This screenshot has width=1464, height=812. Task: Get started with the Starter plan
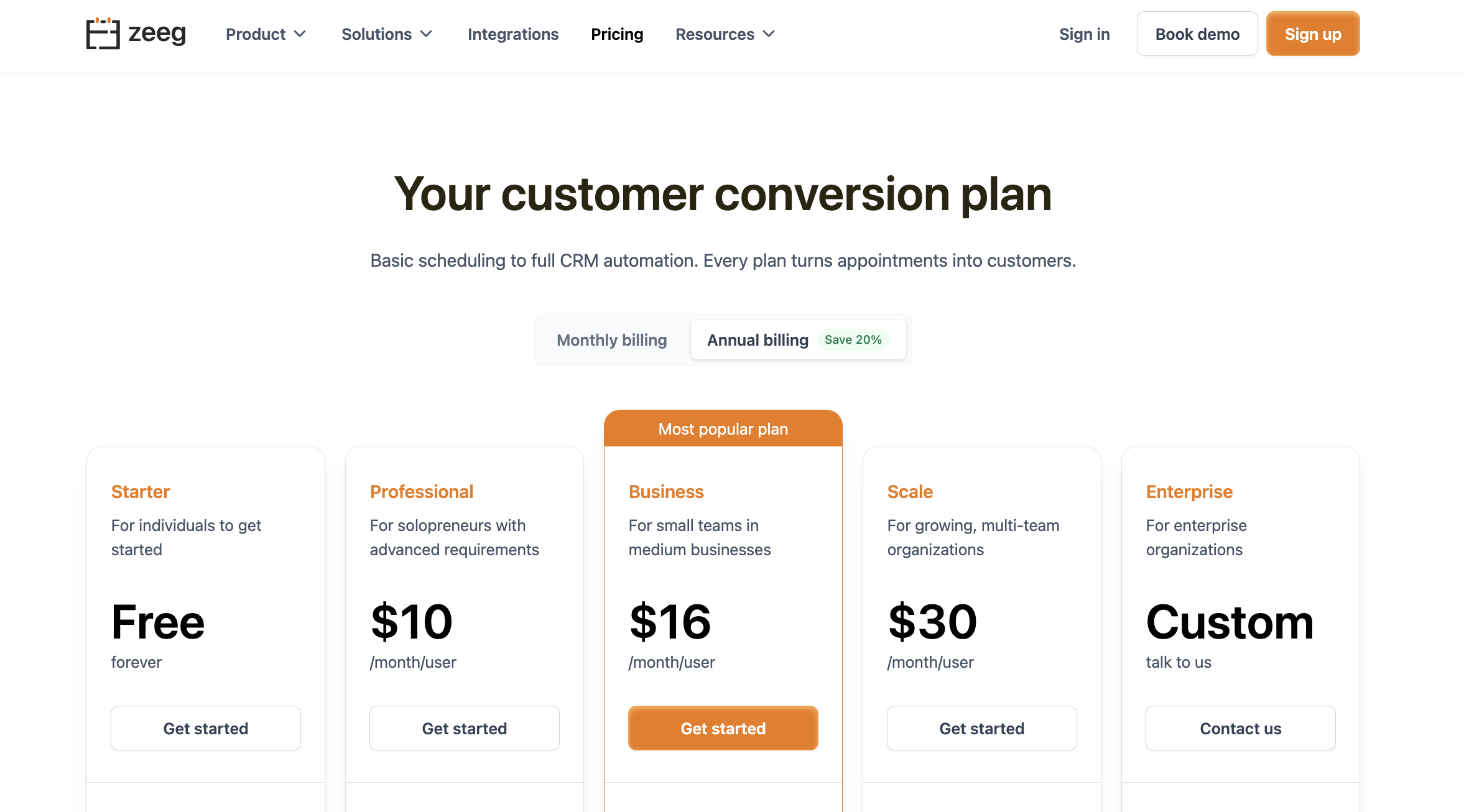click(x=205, y=728)
